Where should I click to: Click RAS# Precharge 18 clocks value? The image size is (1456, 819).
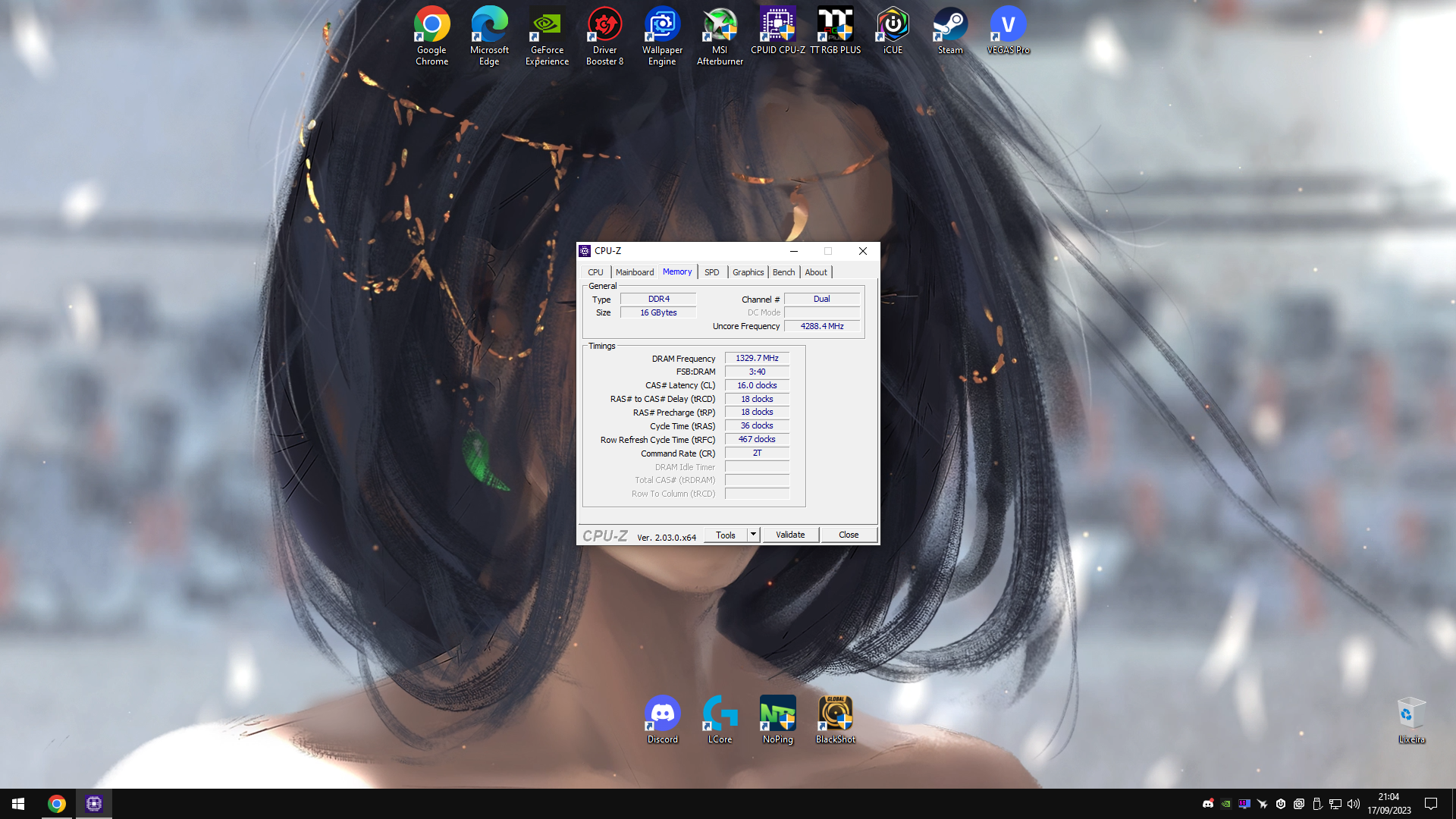click(x=757, y=412)
